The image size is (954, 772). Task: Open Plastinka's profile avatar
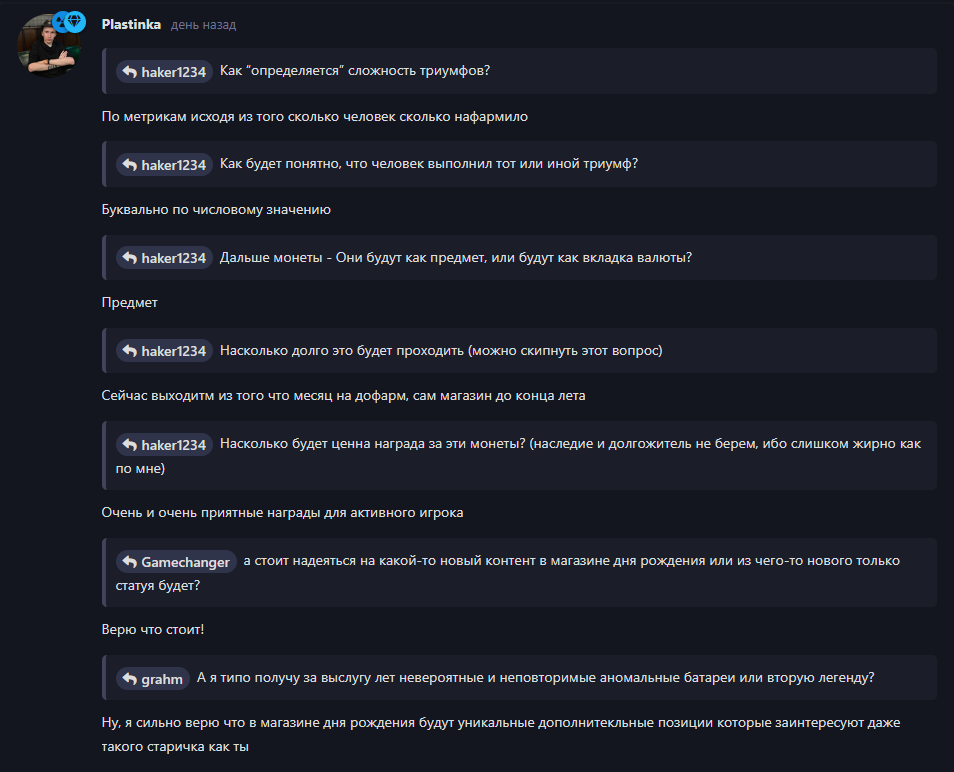49,46
